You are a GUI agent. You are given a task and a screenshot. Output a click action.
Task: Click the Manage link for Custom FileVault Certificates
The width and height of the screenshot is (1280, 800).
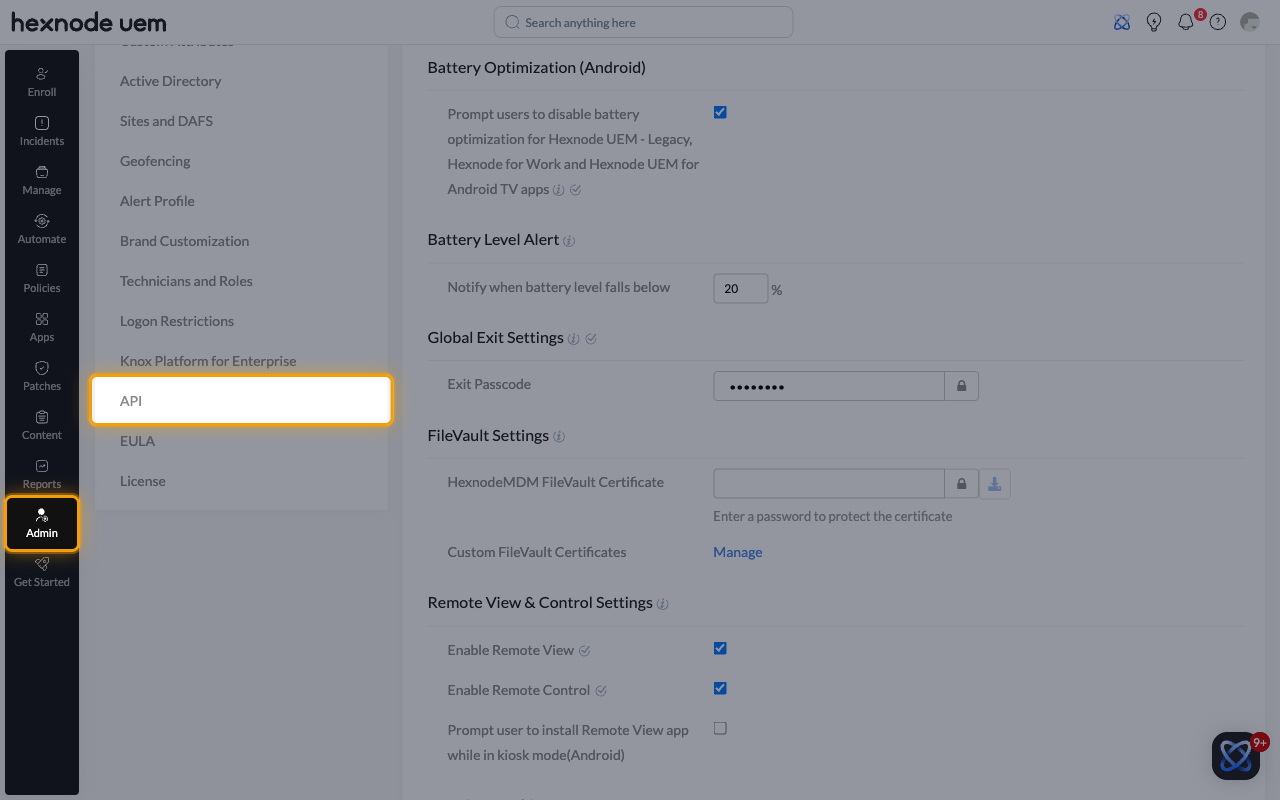[738, 552]
